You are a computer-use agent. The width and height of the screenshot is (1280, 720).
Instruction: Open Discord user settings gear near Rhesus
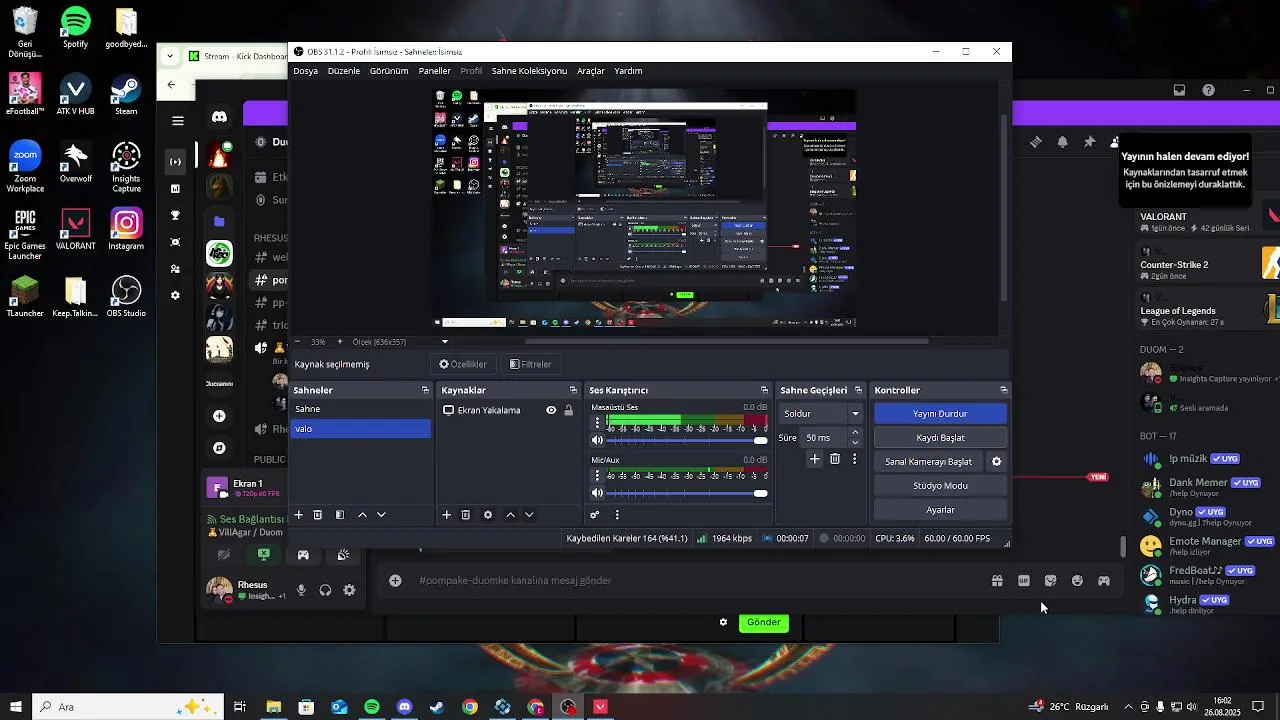349,590
